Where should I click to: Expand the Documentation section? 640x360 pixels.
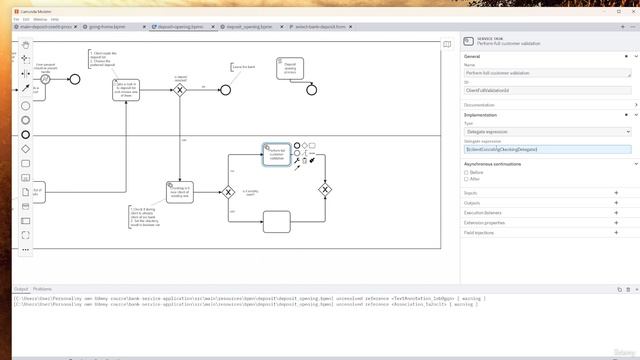(636, 105)
